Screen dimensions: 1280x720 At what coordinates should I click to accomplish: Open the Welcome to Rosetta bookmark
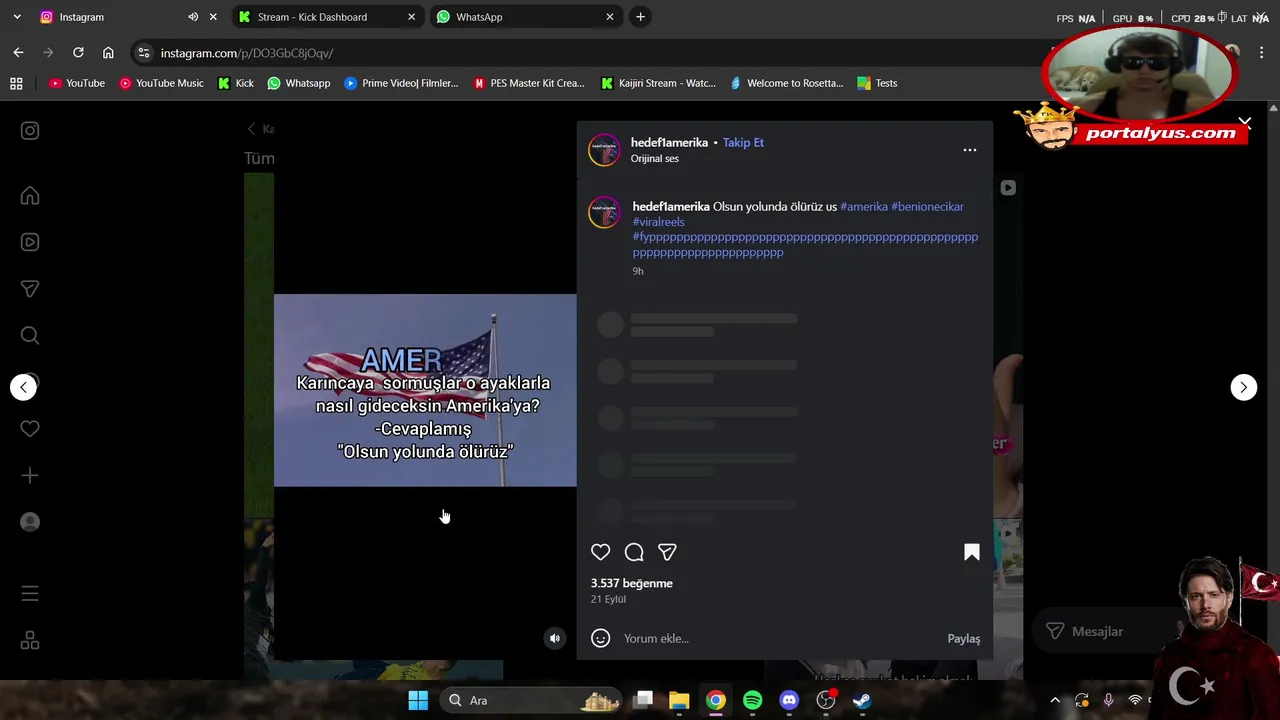(786, 83)
